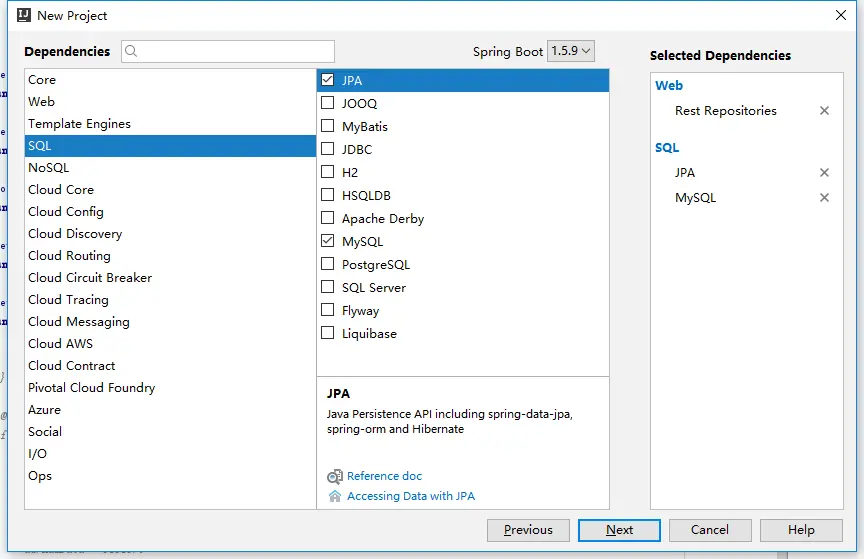Click MySQL entry in Selected Dependencies
864x559 pixels.
coord(695,197)
